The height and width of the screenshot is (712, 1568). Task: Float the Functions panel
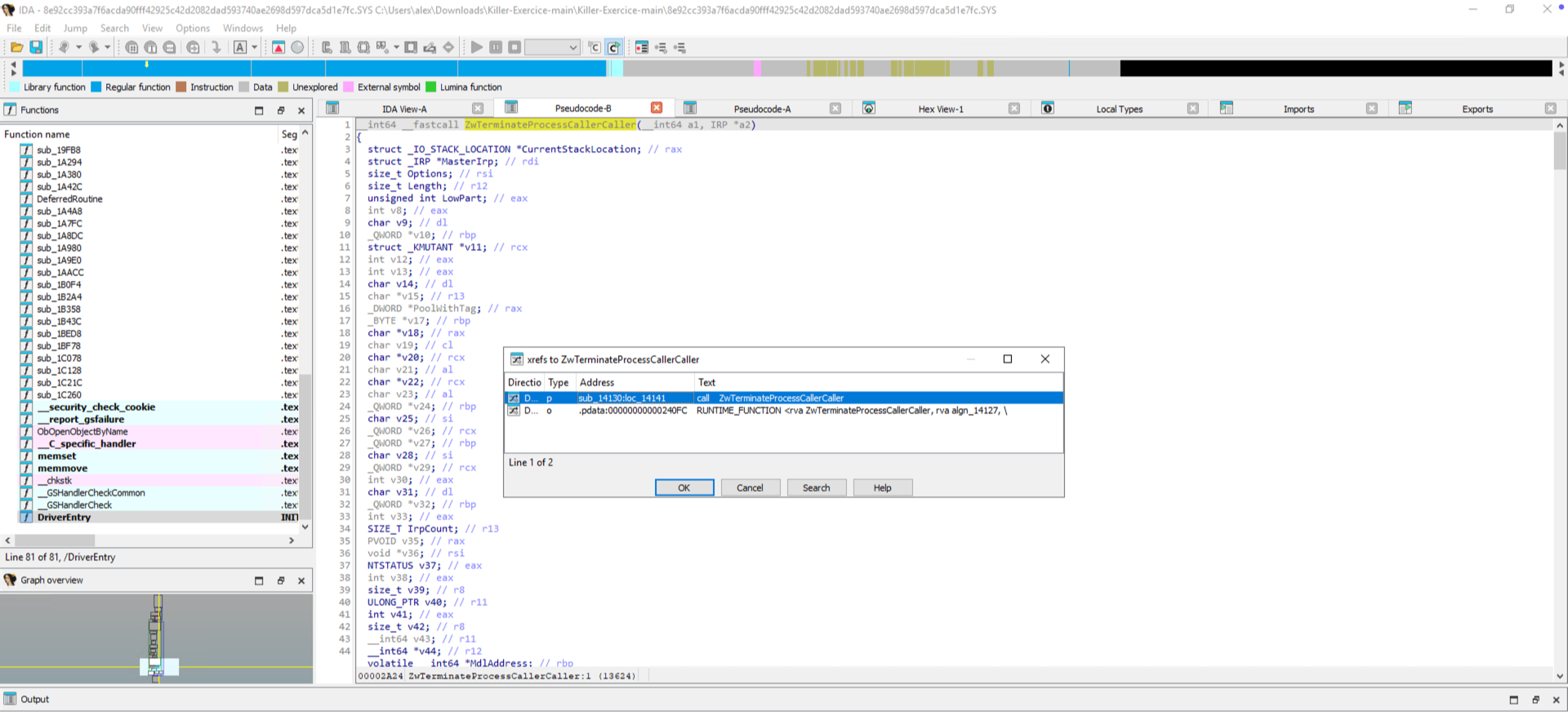click(x=280, y=110)
